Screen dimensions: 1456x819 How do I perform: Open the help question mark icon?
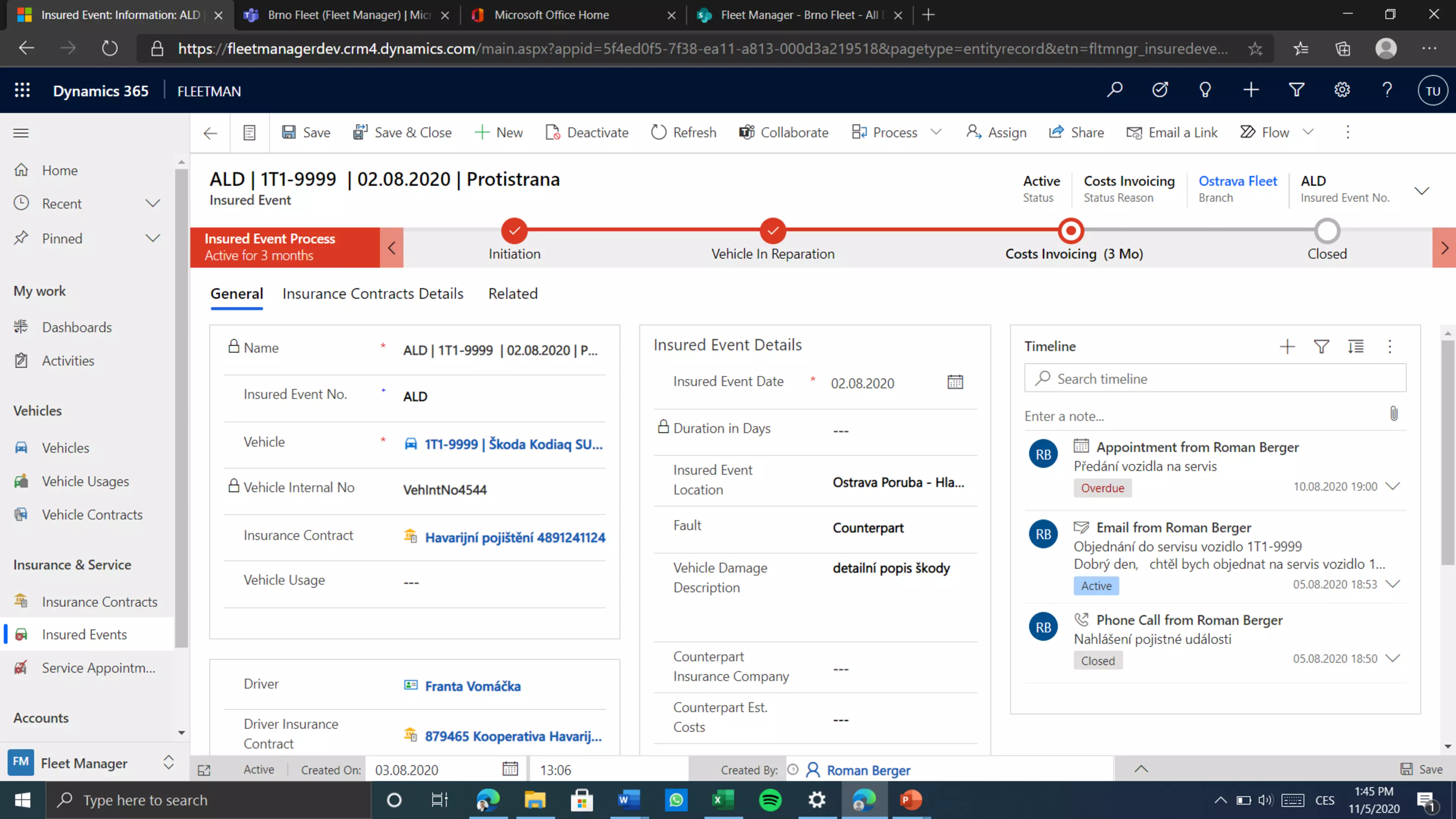pyautogui.click(x=1387, y=91)
